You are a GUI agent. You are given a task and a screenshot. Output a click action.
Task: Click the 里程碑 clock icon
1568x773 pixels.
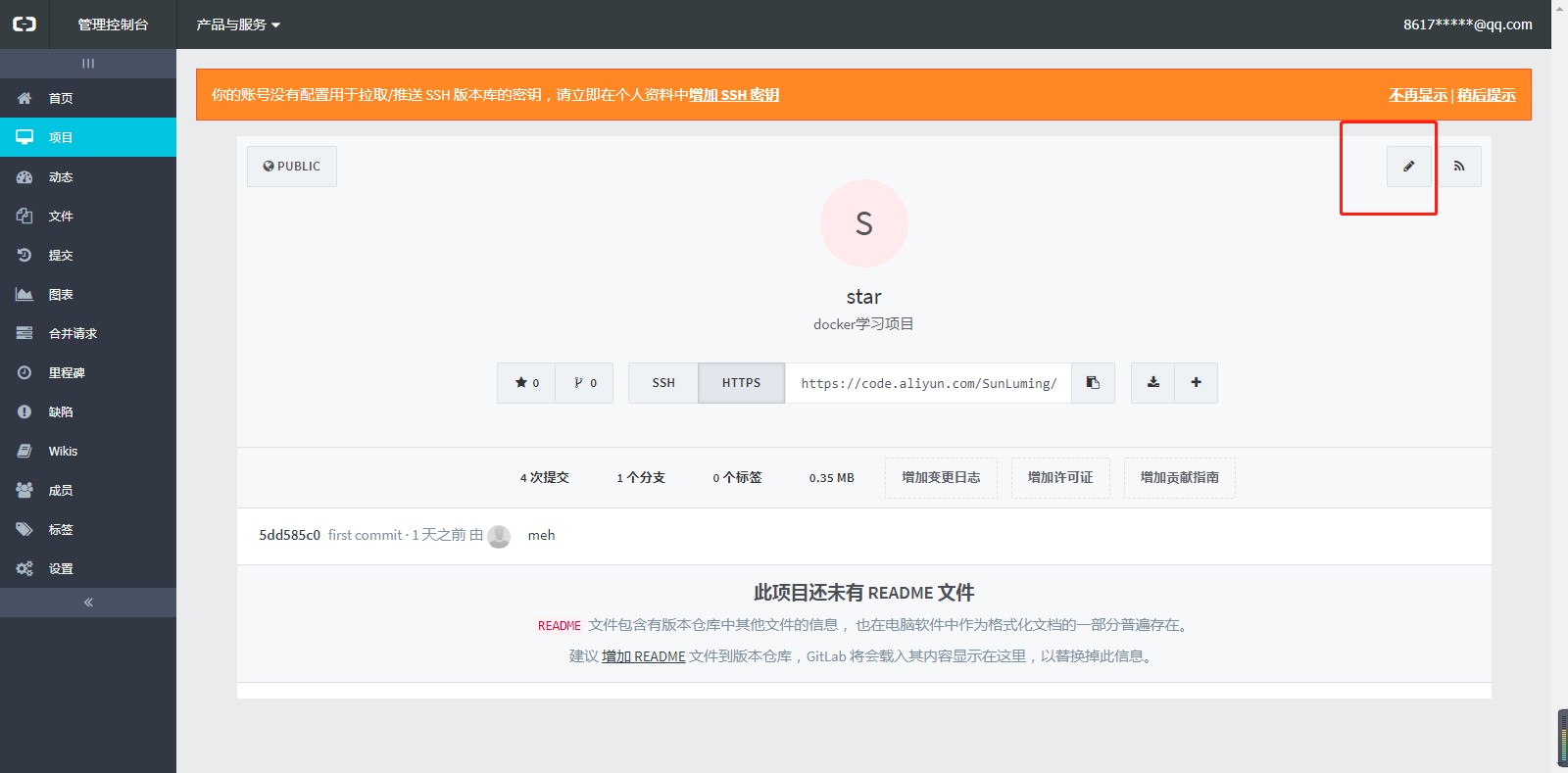24,372
